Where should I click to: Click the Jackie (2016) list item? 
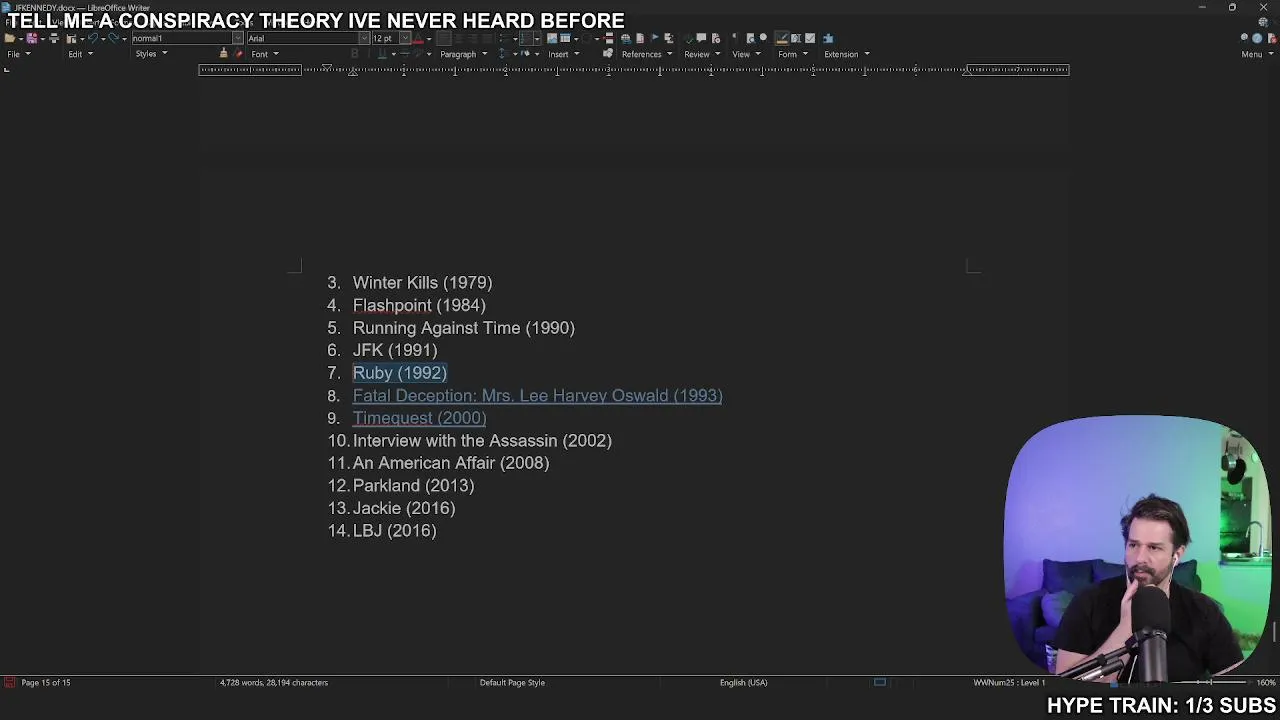(404, 508)
